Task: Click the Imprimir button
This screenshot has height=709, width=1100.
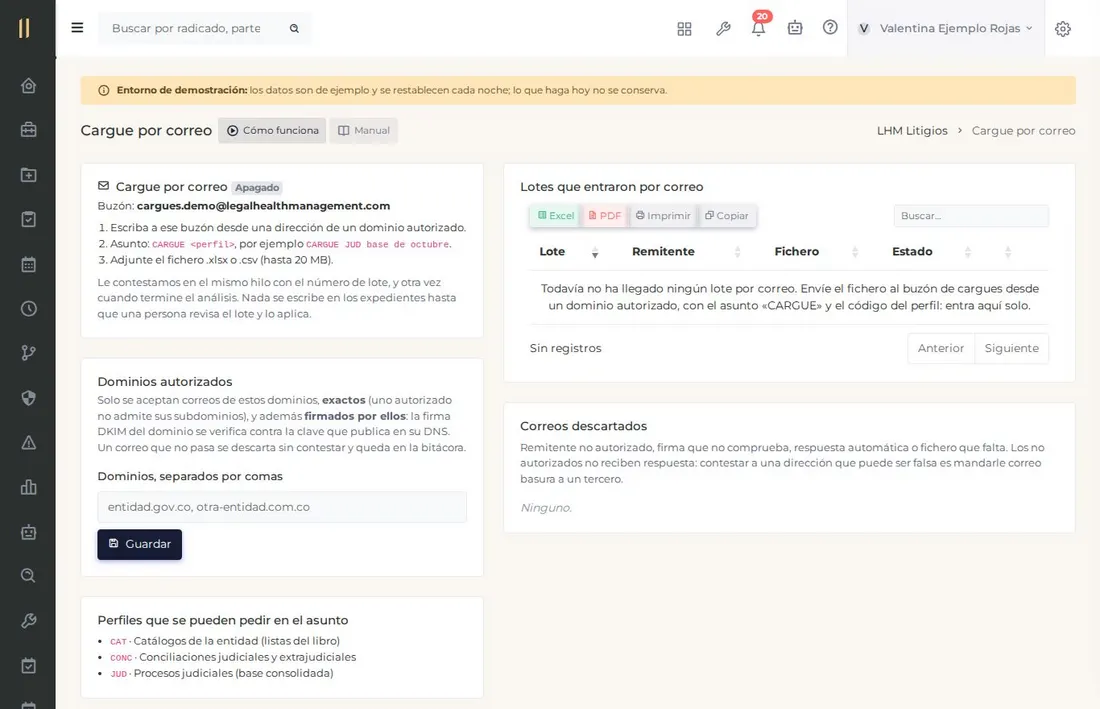Action: [663, 216]
